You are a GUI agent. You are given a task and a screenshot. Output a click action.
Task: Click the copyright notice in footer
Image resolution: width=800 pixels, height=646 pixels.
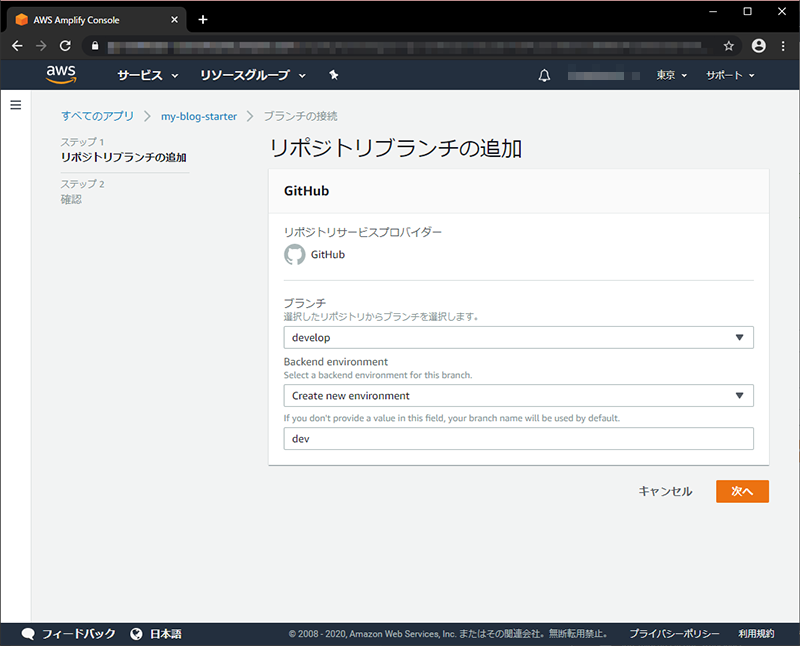(x=448, y=634)
